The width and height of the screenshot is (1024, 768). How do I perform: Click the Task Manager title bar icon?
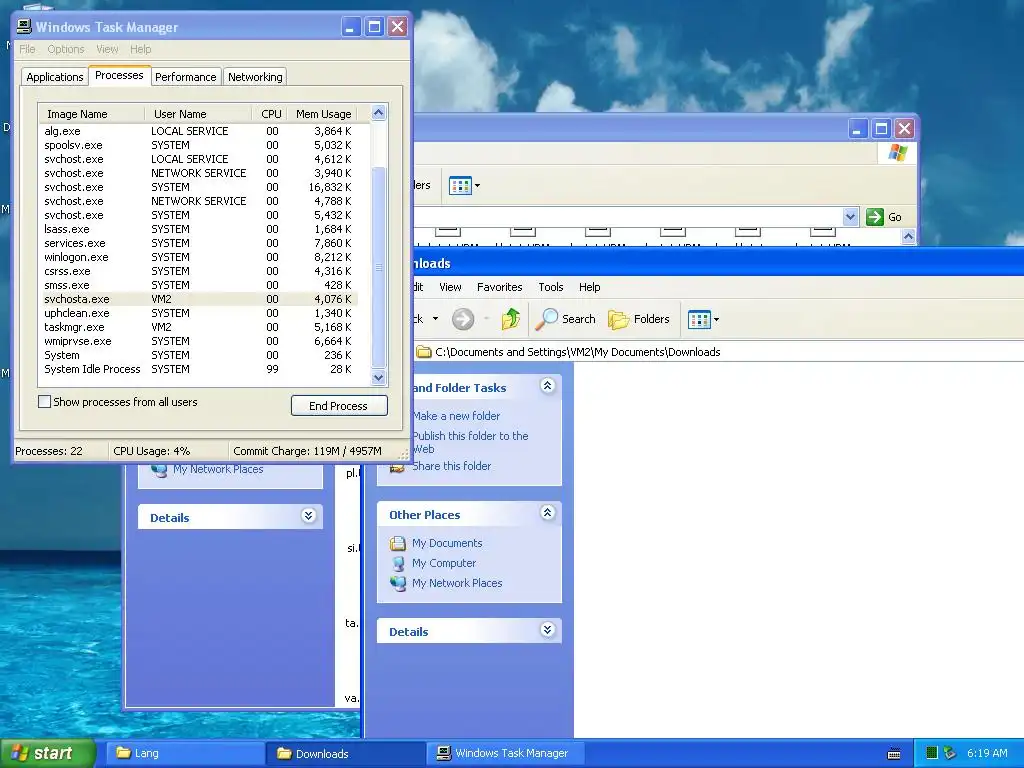[24, 26]
